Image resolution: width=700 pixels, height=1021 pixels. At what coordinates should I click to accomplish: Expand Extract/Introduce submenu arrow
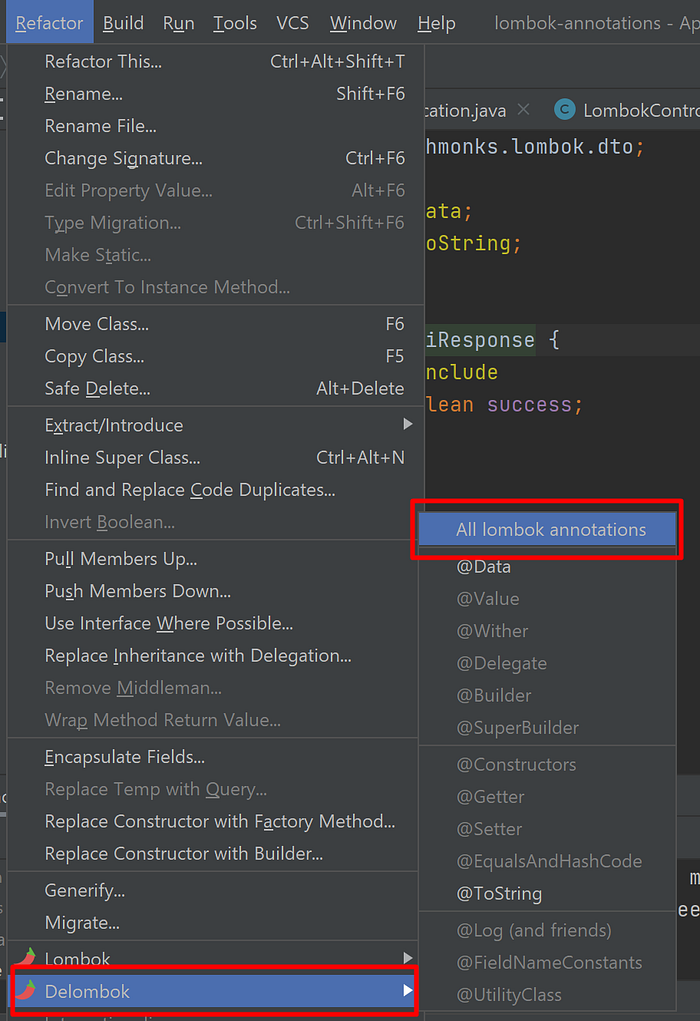408,425
